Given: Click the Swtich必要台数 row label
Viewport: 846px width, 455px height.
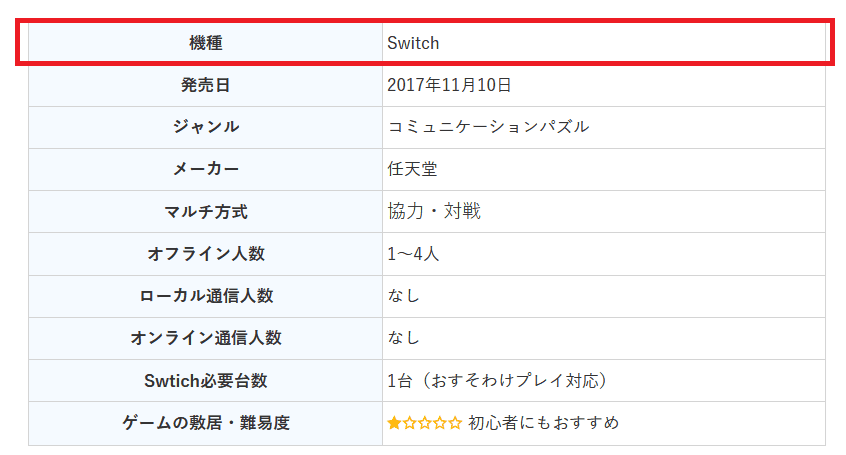Looking at the screenshot, I should click(205, 381).
